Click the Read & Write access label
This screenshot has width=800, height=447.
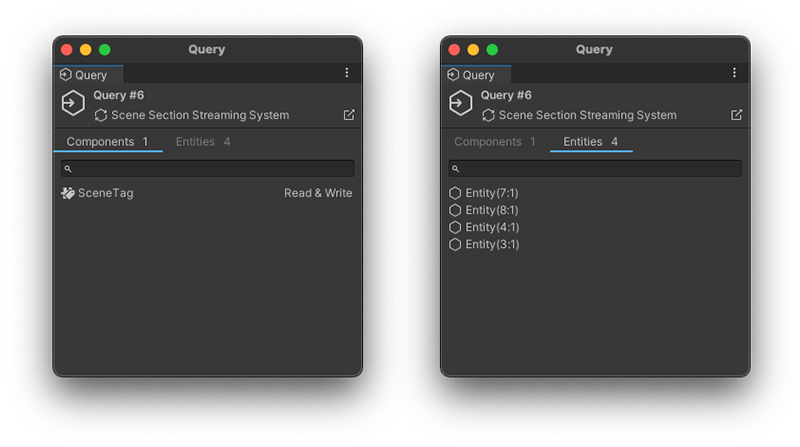click(318, 193)
